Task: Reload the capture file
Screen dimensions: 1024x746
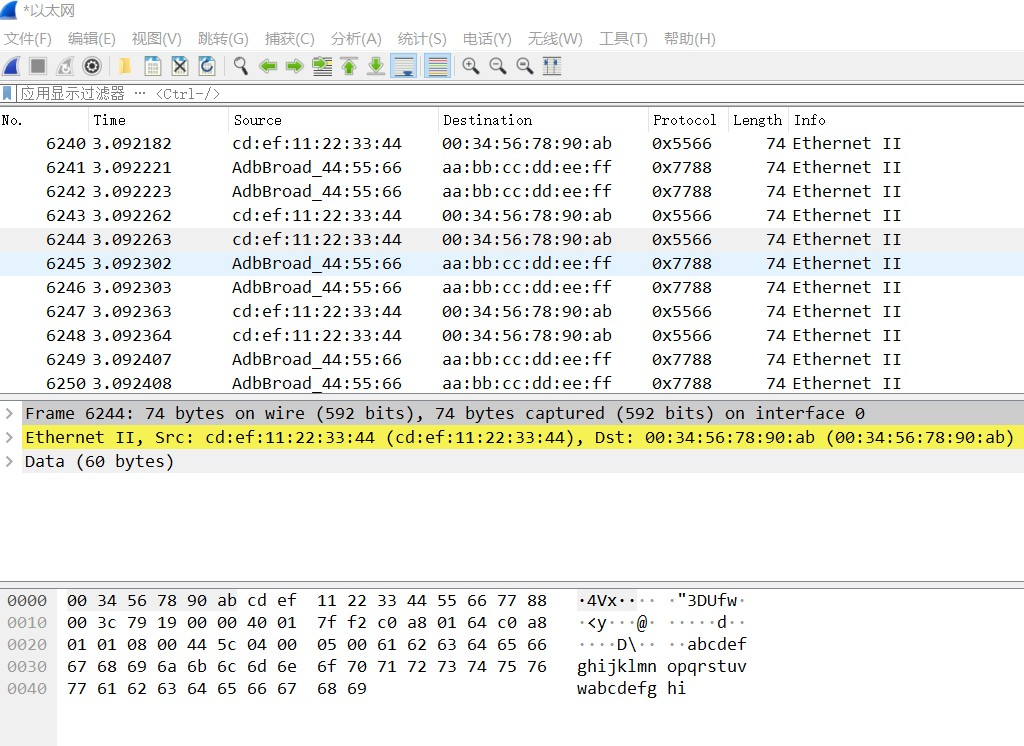Action: coord(207,66)
